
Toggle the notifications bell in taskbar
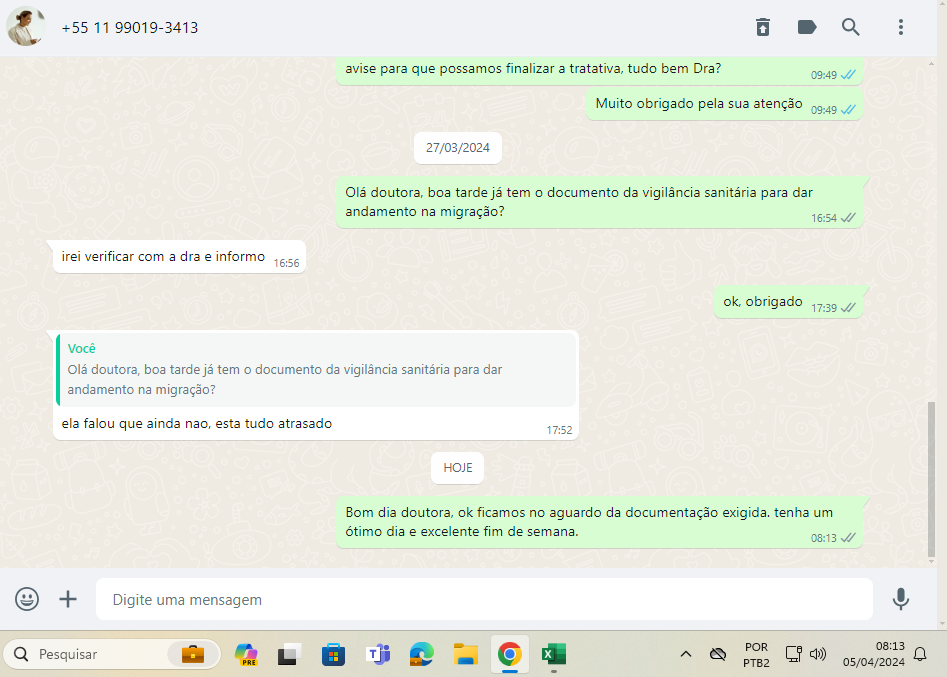tap(920, 654)
